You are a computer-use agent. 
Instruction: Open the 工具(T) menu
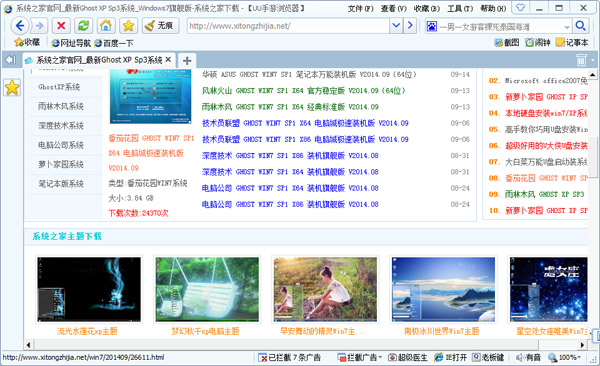point(460,8)
